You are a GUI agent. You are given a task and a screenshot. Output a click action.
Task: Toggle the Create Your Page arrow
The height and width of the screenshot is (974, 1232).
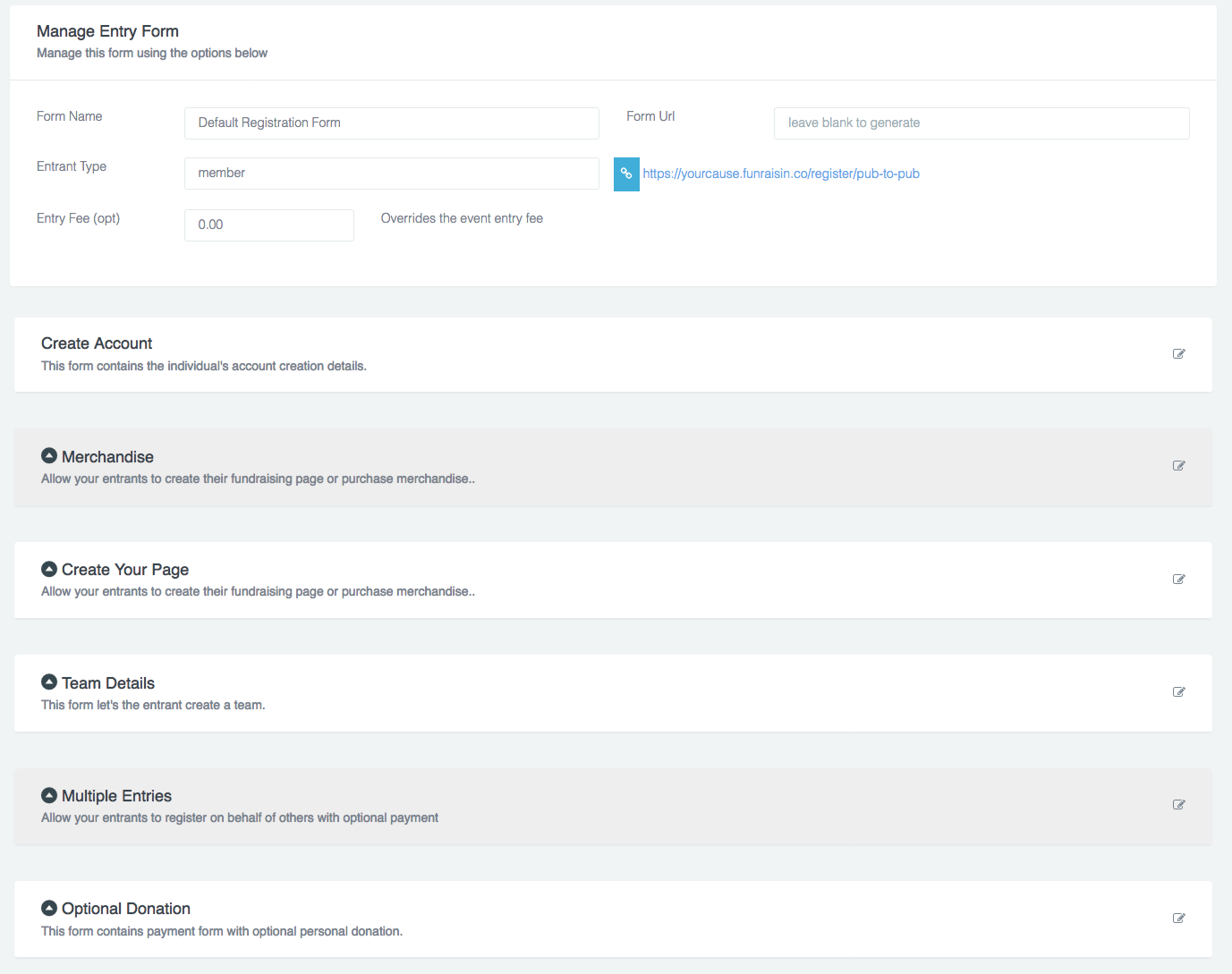[x=49, y=569]
